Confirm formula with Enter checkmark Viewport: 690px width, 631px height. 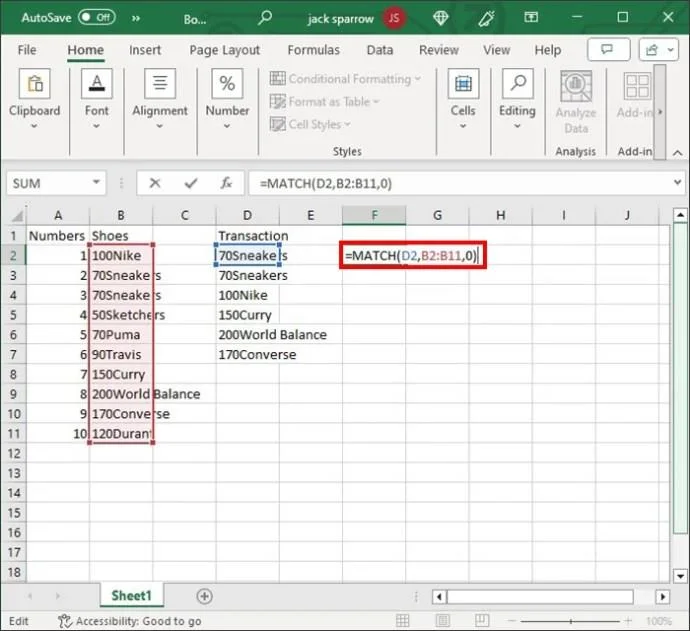(x=191, y=183)
